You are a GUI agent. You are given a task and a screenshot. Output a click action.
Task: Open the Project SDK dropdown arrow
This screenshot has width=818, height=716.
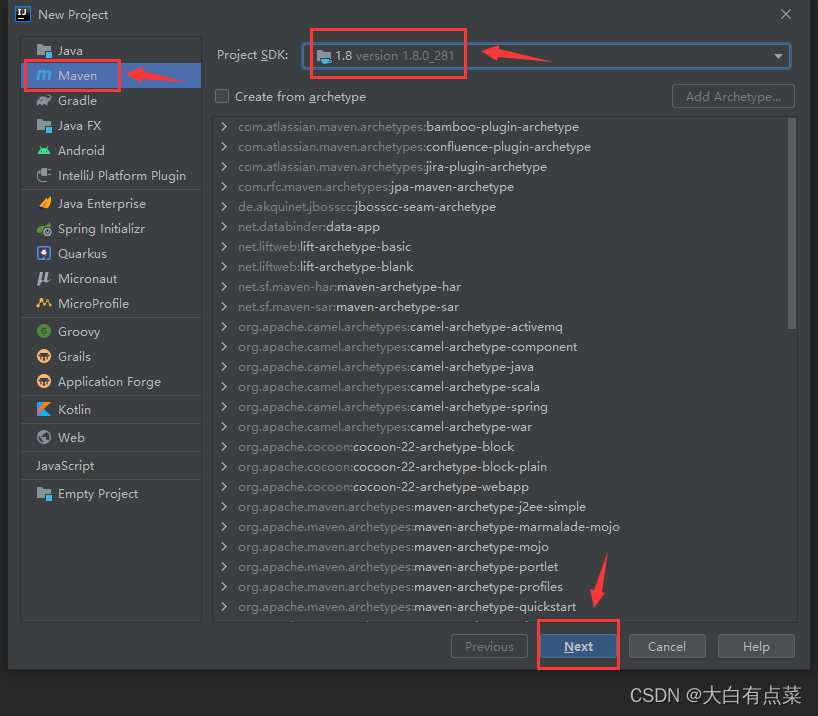pyautogui.click(x=778, y=56)
